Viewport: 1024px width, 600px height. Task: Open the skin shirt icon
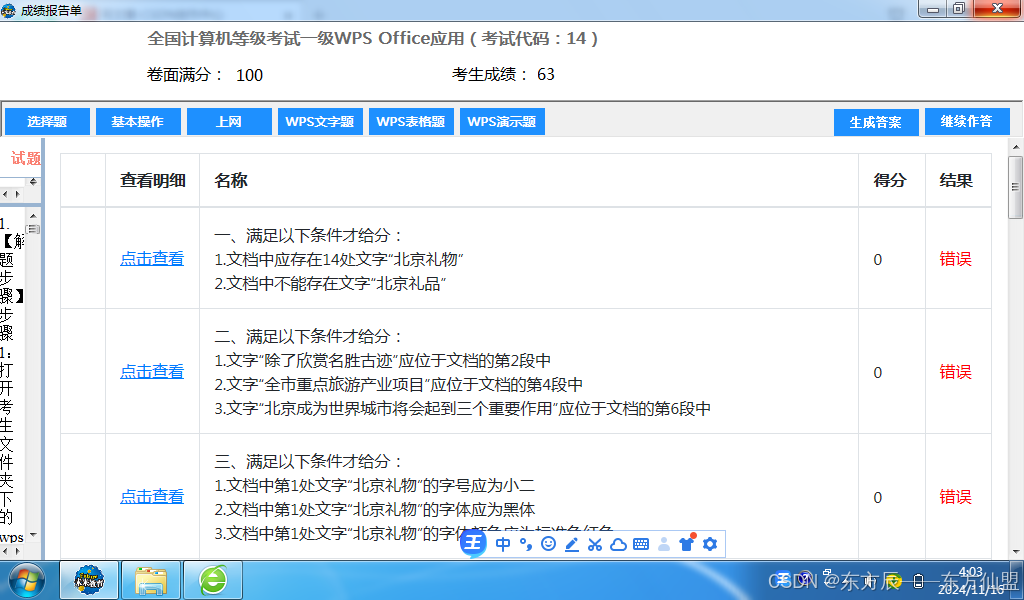tap(686, 543)
